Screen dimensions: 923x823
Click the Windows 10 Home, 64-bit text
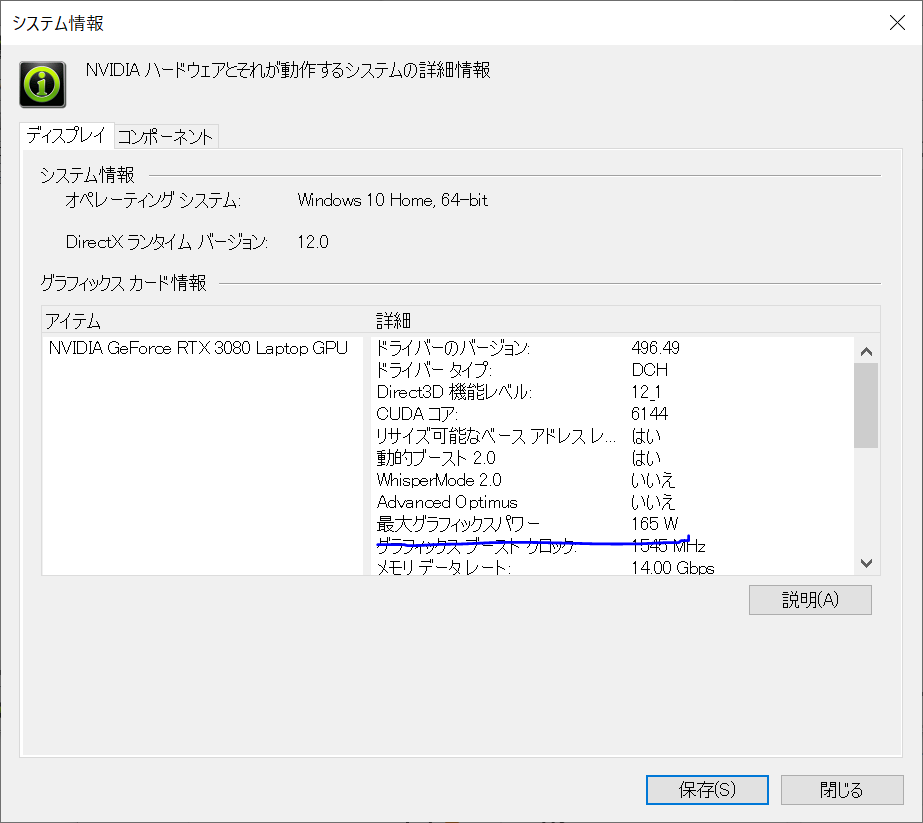(393, 200)
